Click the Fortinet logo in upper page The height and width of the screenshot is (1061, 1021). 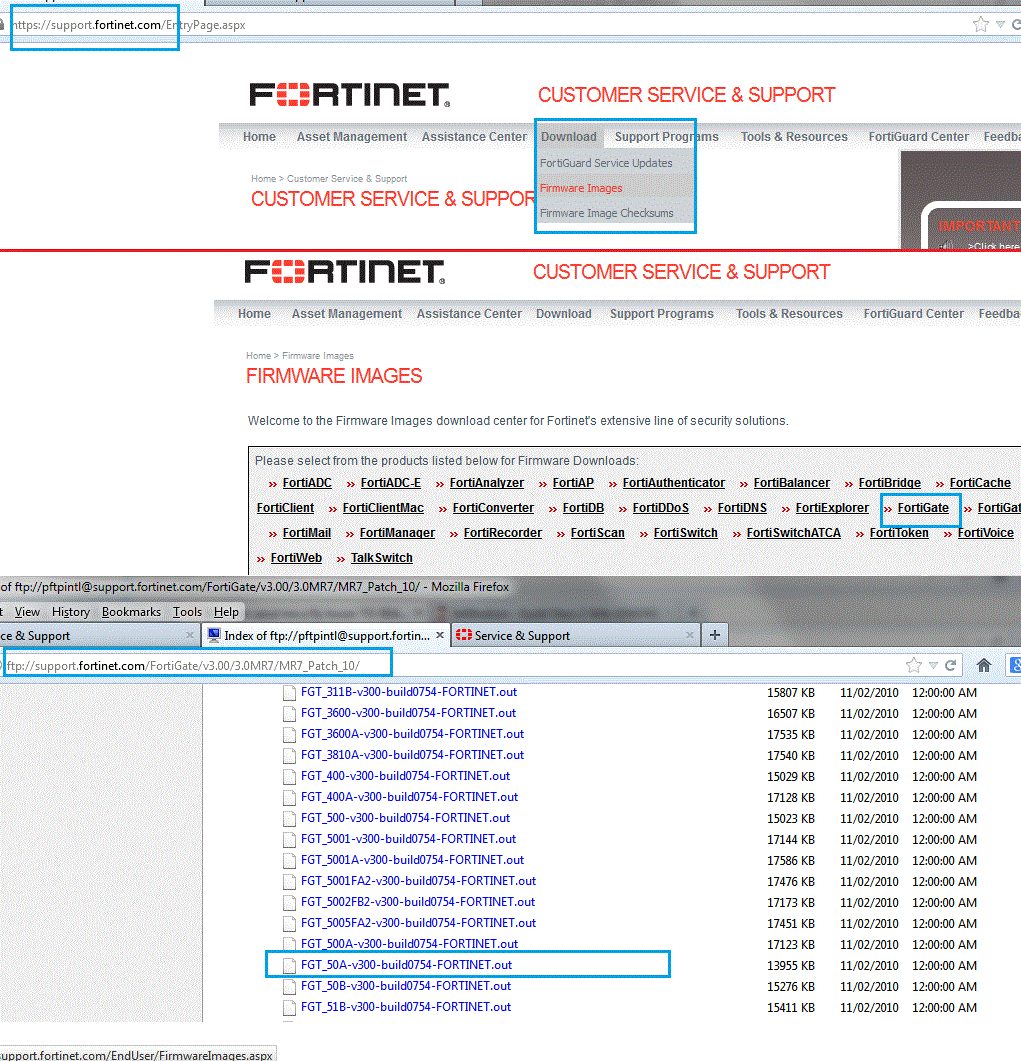pos(350,95)
